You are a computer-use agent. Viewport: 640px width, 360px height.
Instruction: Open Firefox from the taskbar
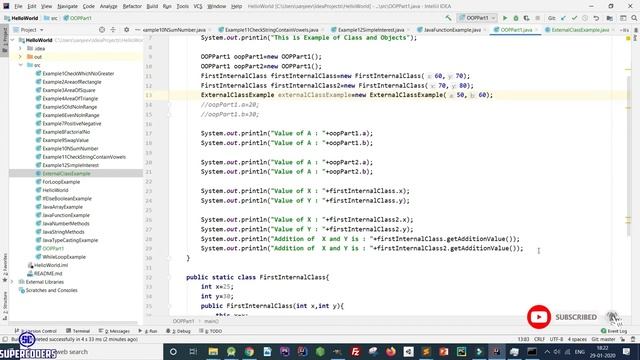click(391, 351)
